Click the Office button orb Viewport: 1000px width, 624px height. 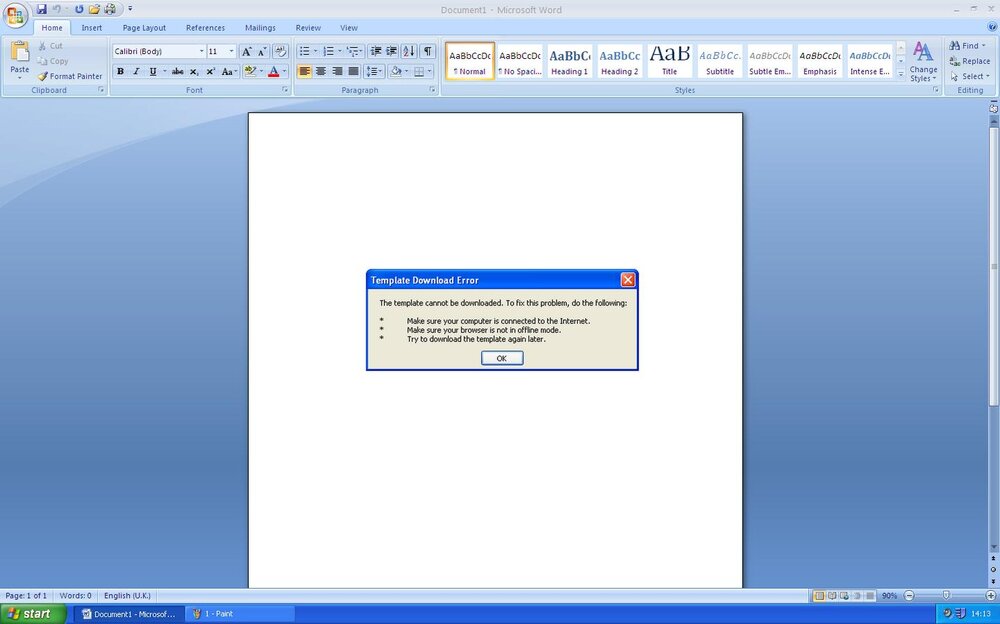pyautogui.click(x=15, y=15)
